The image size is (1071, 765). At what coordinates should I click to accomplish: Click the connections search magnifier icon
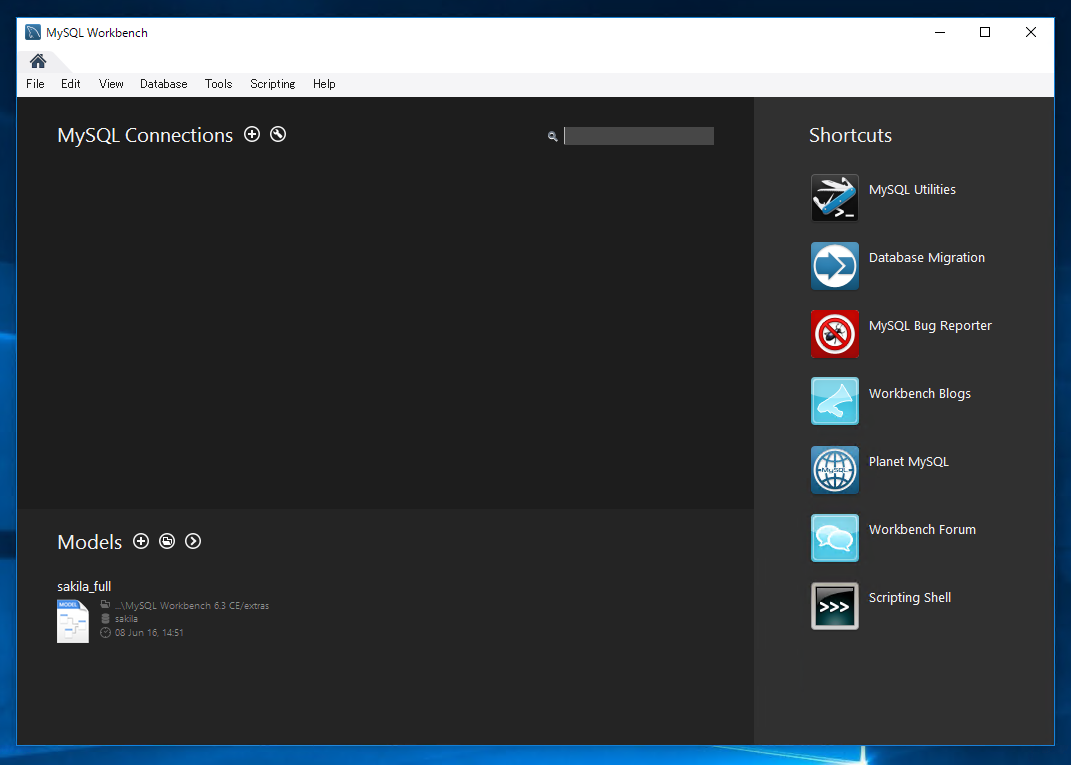point(553,137)
